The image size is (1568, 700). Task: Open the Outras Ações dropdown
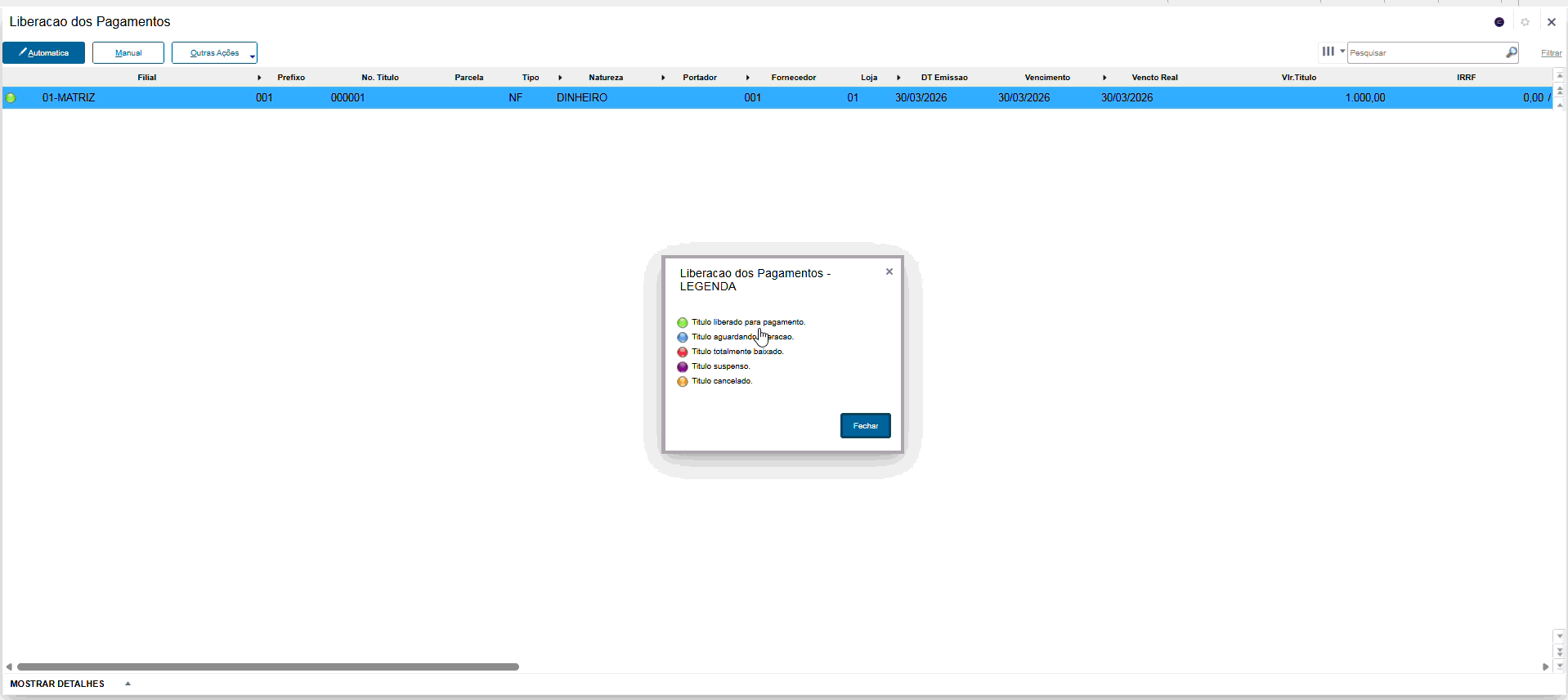pos(214,52)
